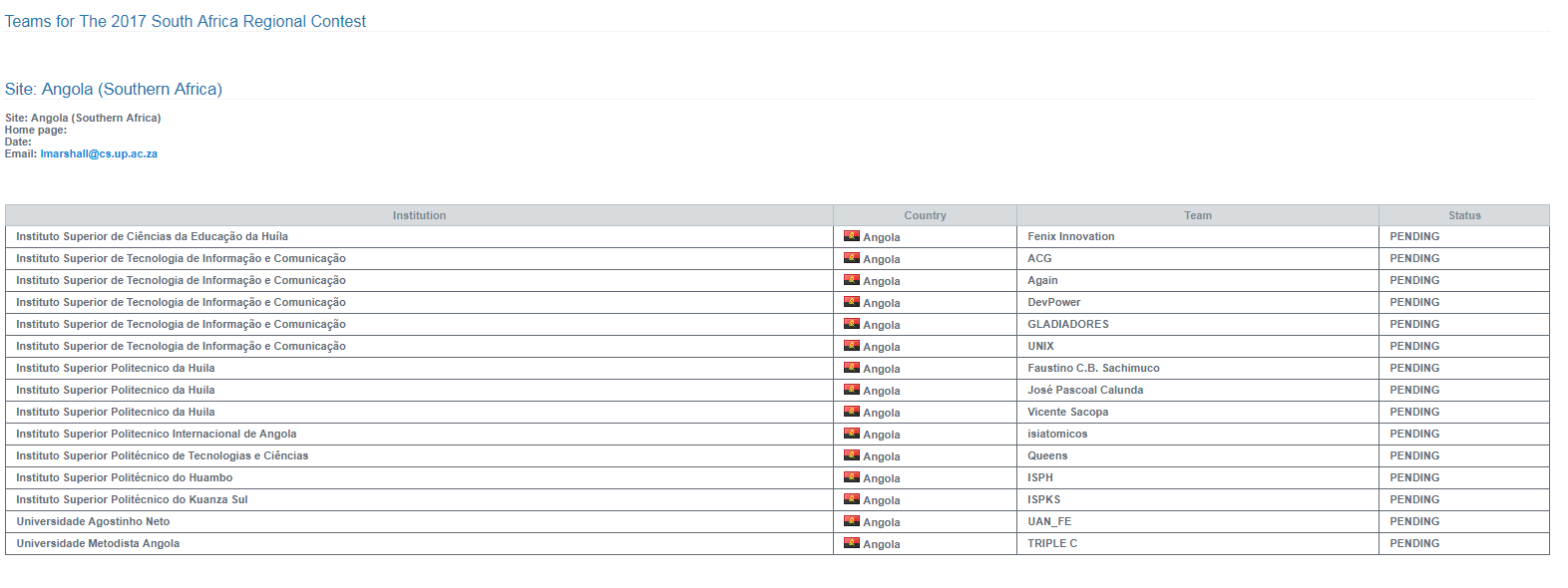Image resolution: width=1568 pixels, height=588 pixels.
Task: Click the Country column header
Action: click(925, 215)
